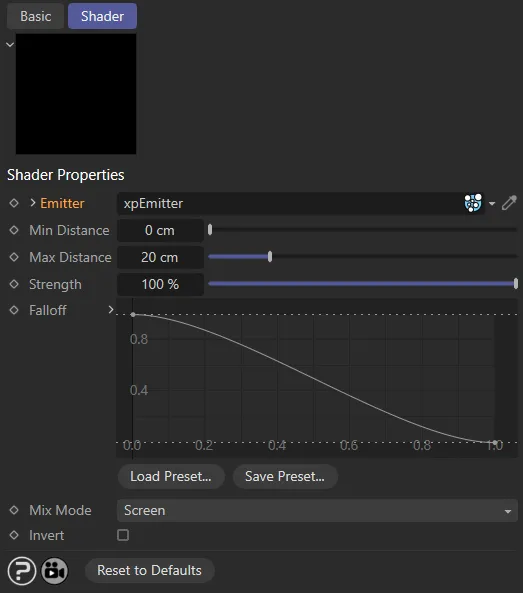Click Reset to Defaults button
The image size is (523, 593).
[149, 570]
